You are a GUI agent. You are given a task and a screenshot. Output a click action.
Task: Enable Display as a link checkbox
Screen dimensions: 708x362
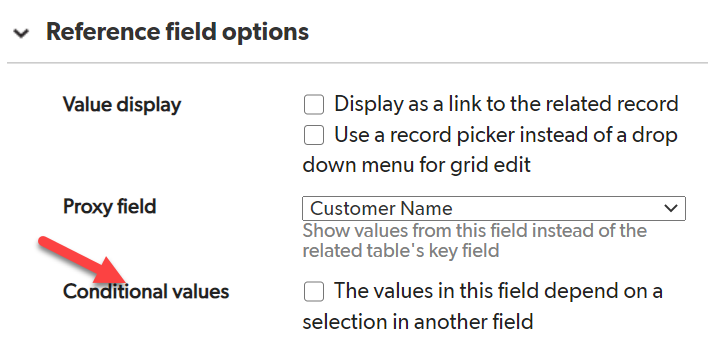[314, 105]
